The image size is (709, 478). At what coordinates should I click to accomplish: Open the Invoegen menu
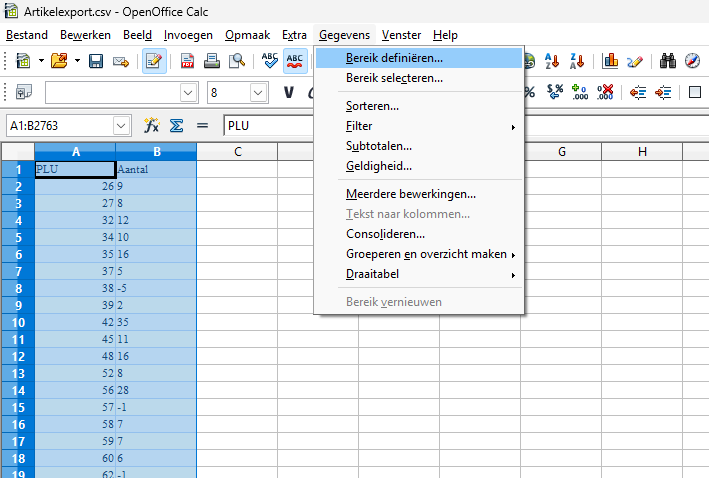click(188, 35)
